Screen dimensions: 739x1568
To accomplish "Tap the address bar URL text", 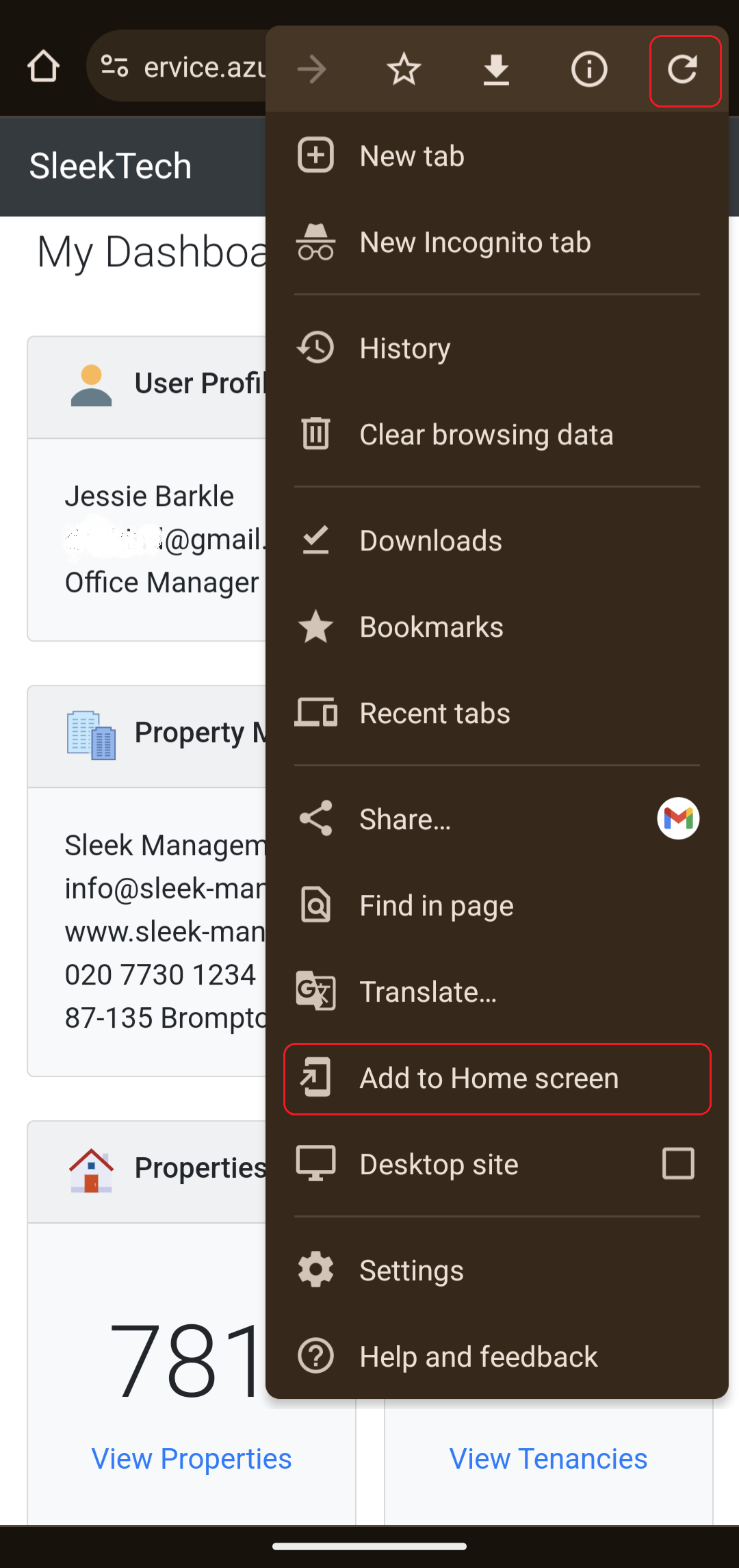I will pos(204,67).
